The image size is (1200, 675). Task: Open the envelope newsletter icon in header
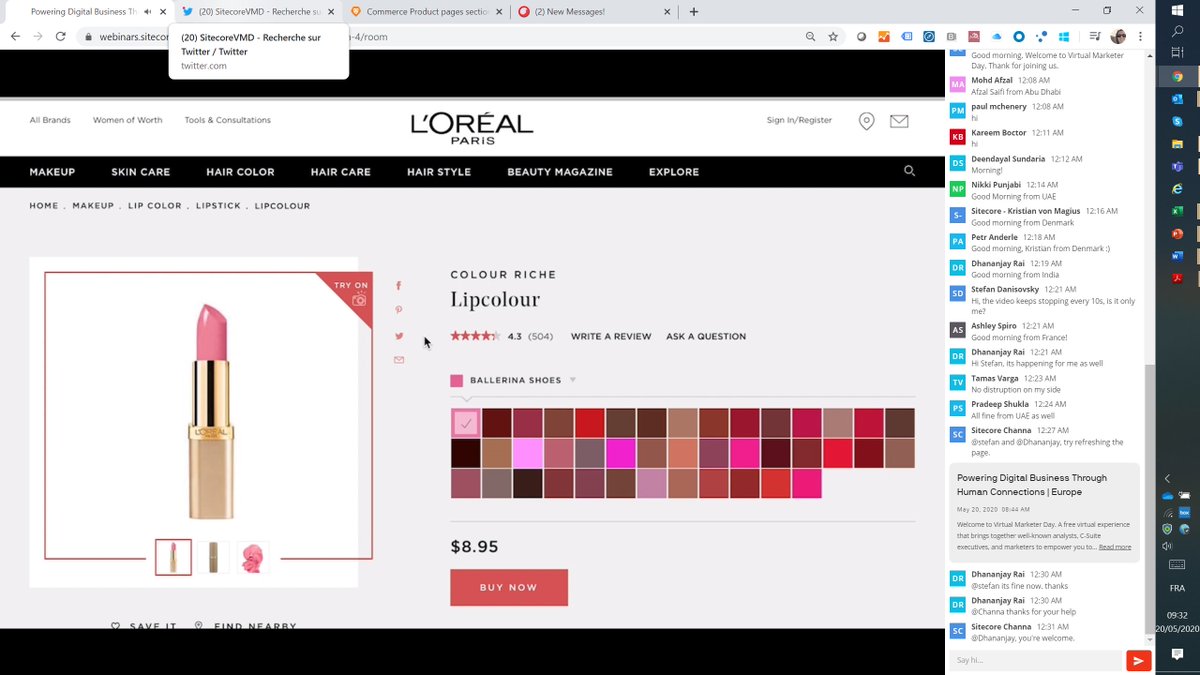(x=899, y=121)
